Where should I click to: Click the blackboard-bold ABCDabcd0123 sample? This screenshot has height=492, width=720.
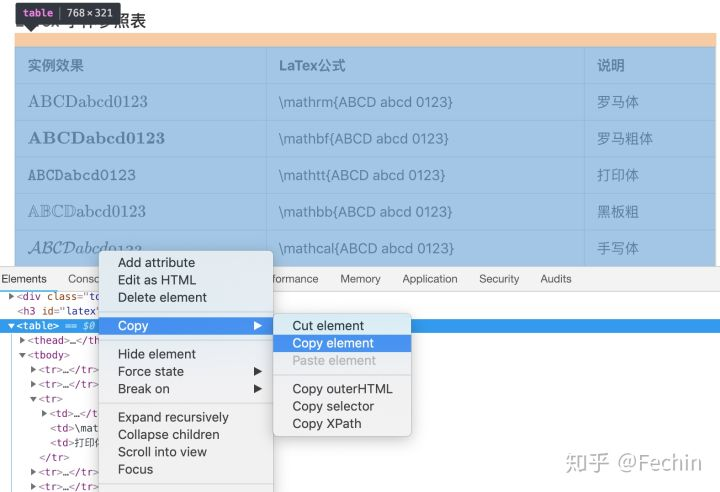87,211
